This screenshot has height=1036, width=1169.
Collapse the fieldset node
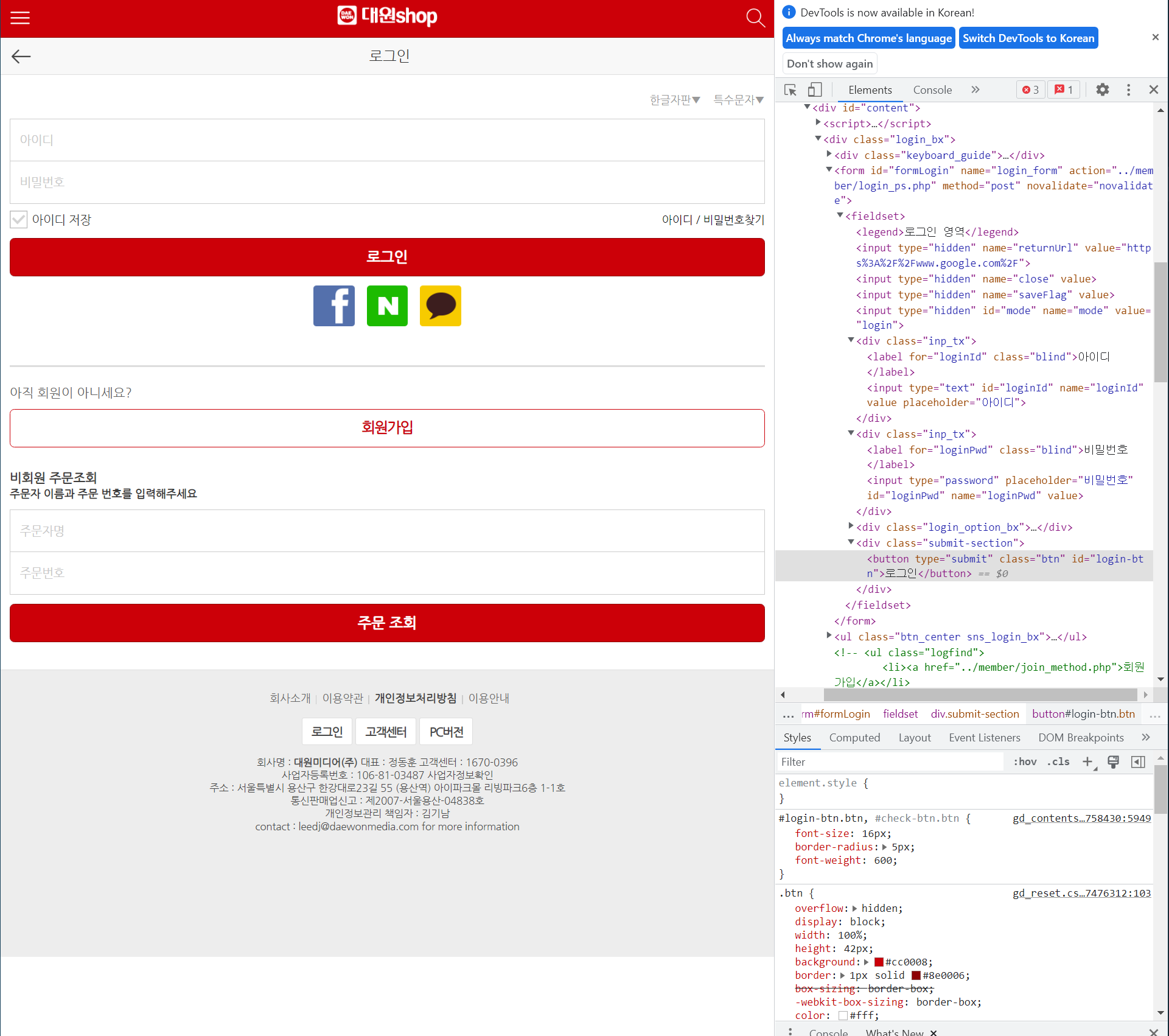(x=840, y=215)
